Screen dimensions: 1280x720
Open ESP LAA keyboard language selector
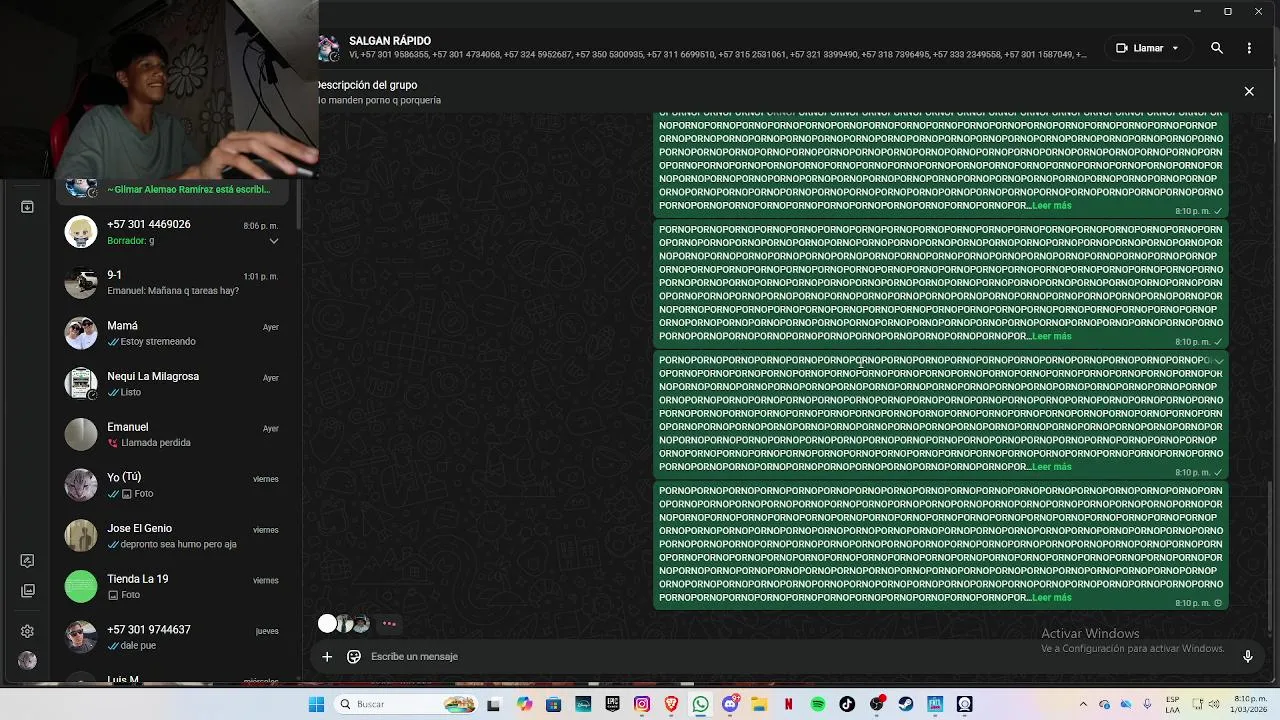pyautogui.click(x=1172, y=704)
